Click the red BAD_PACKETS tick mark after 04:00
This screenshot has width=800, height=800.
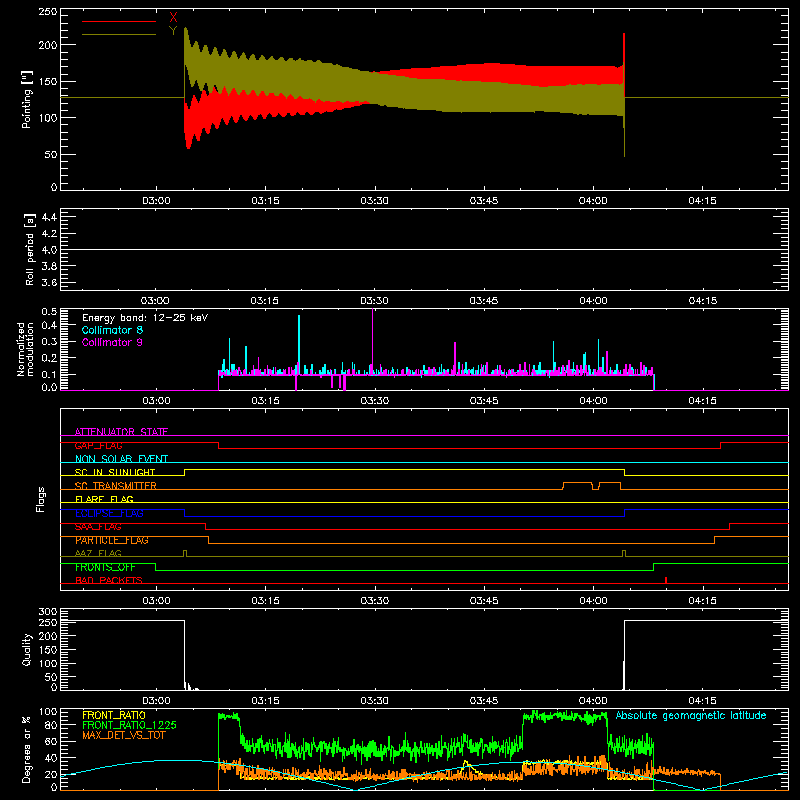click(x=666, y=580)
